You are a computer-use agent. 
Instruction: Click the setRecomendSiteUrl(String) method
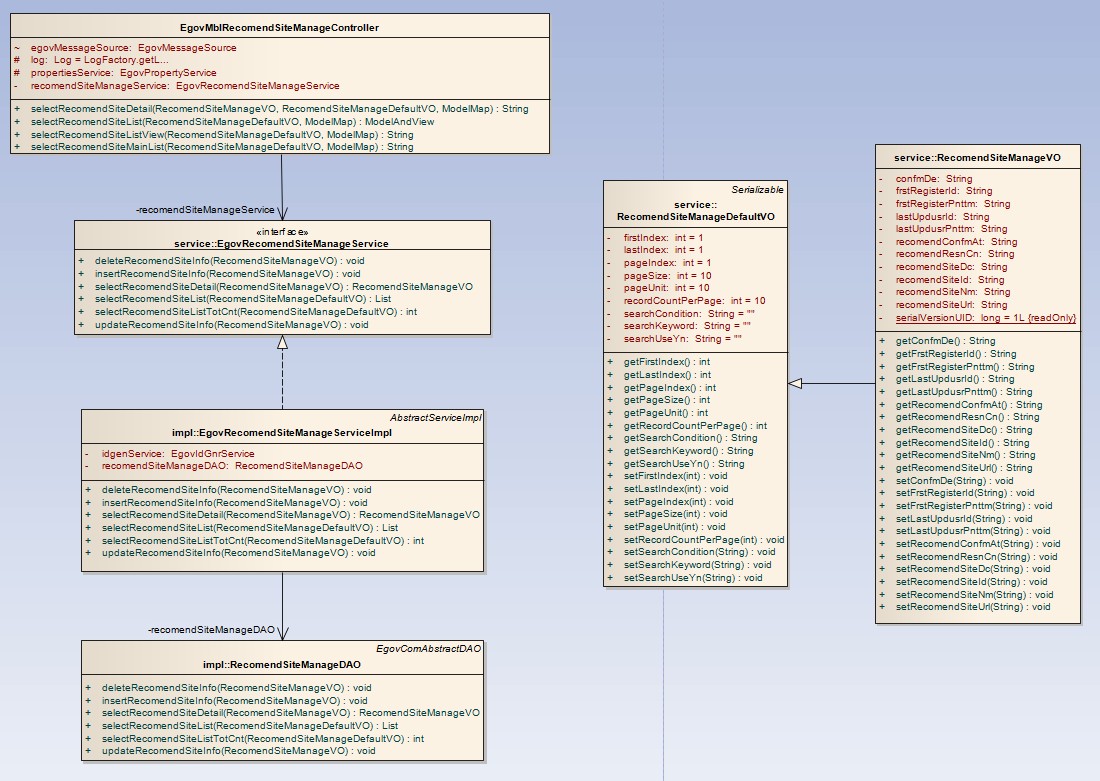tap(973, 607)
